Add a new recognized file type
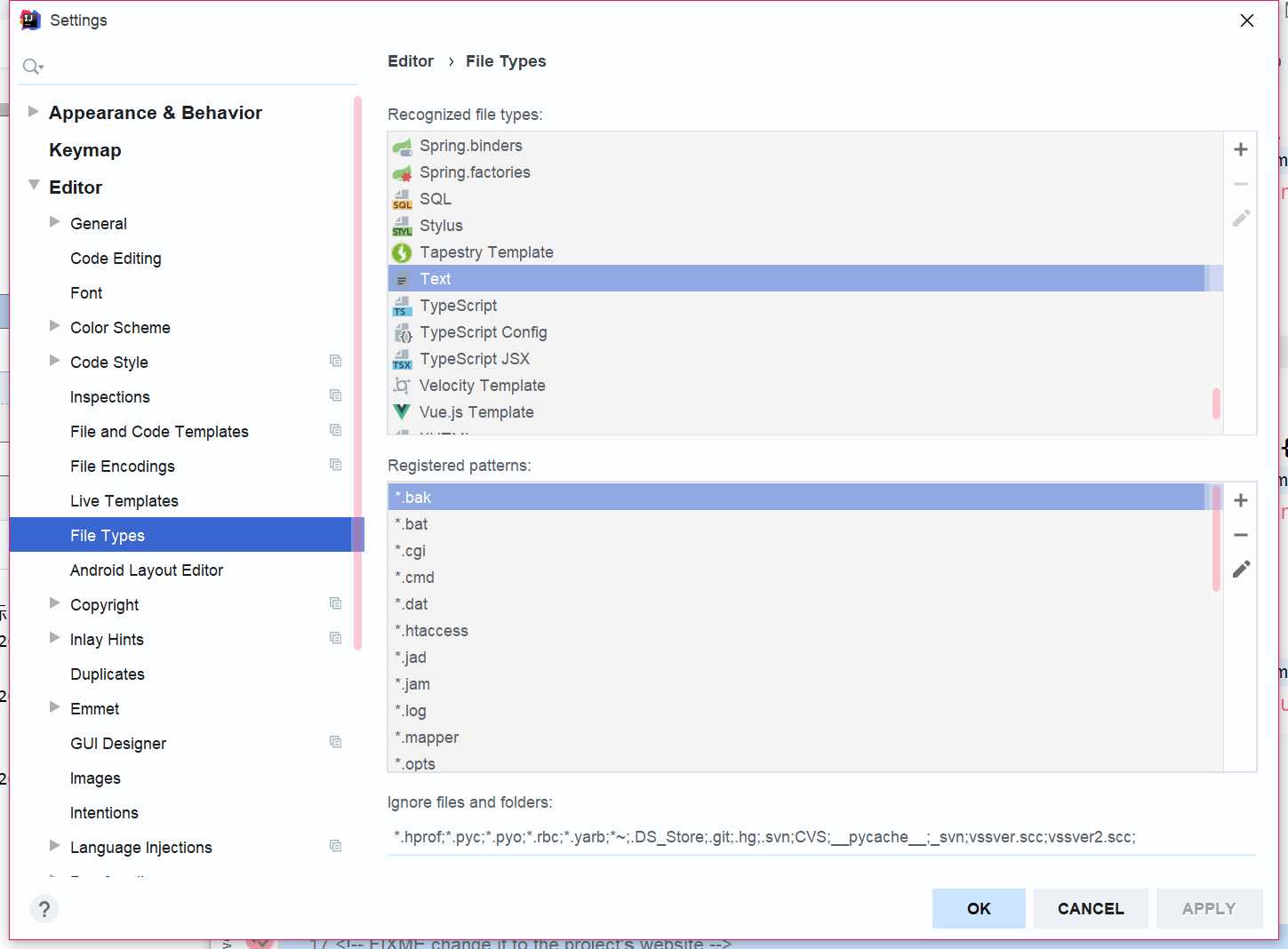The height and width of the screenshot is (949, 1288). tap(1241, 149)
